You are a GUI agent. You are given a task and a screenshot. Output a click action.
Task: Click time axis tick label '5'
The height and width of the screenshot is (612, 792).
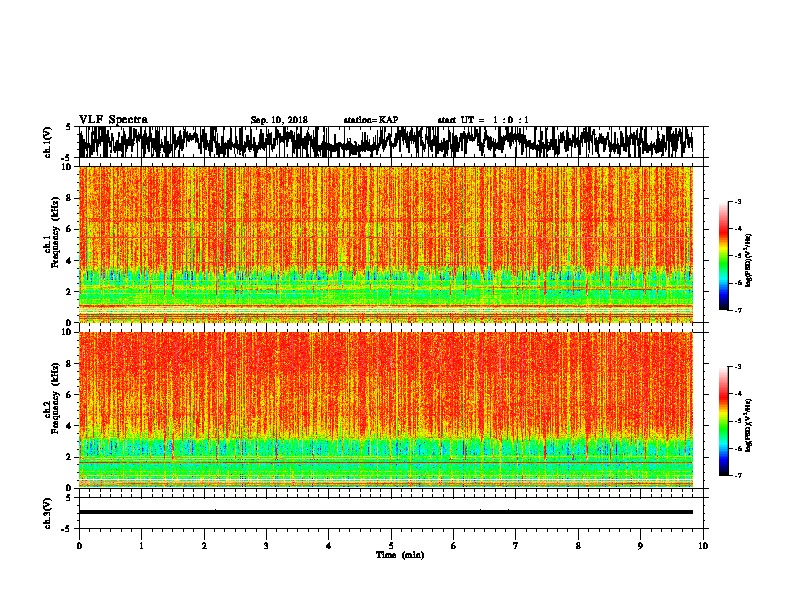coord(391,546)
